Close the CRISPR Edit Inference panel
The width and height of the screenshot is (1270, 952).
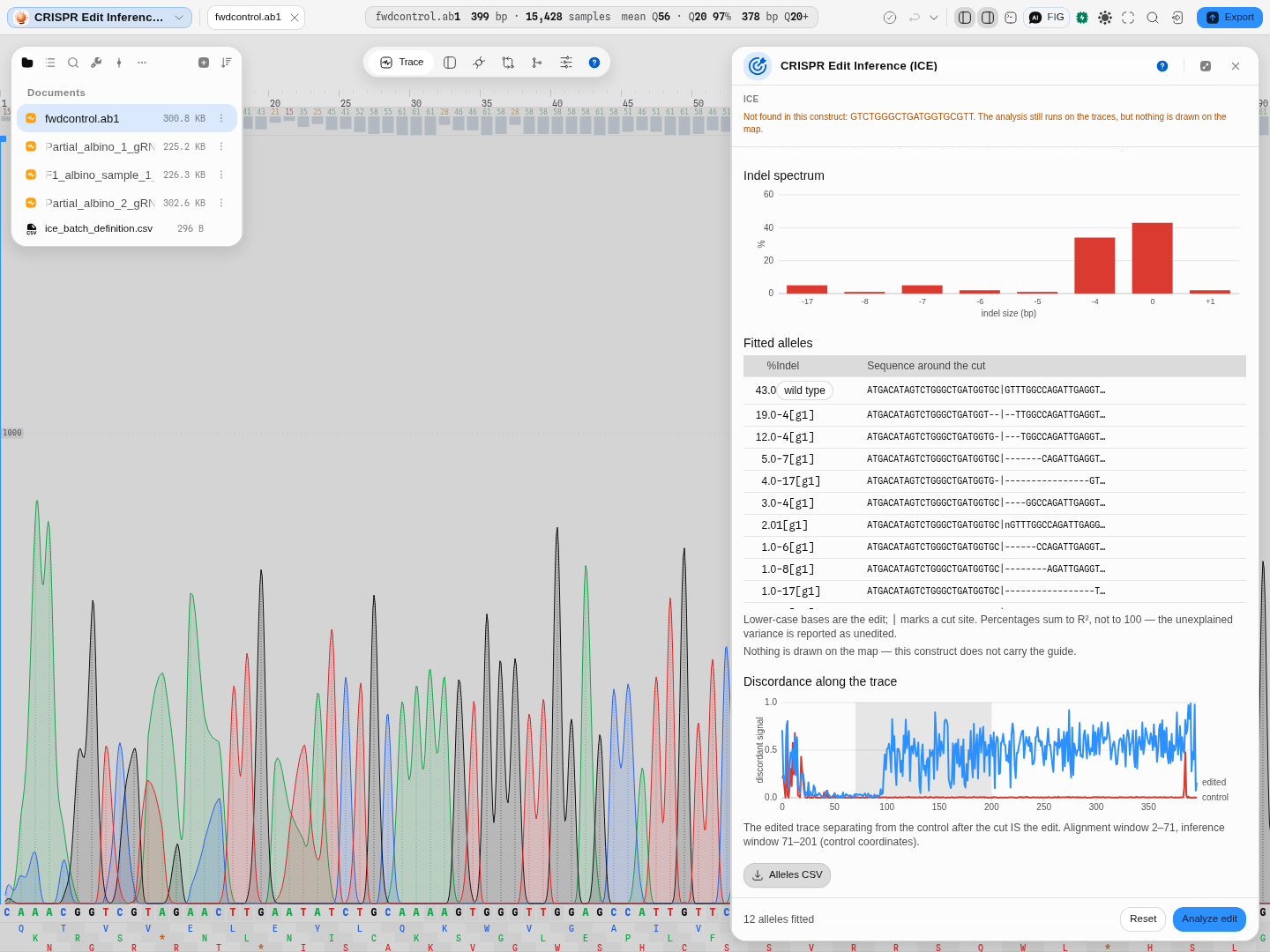click(x=1236, y=66)
